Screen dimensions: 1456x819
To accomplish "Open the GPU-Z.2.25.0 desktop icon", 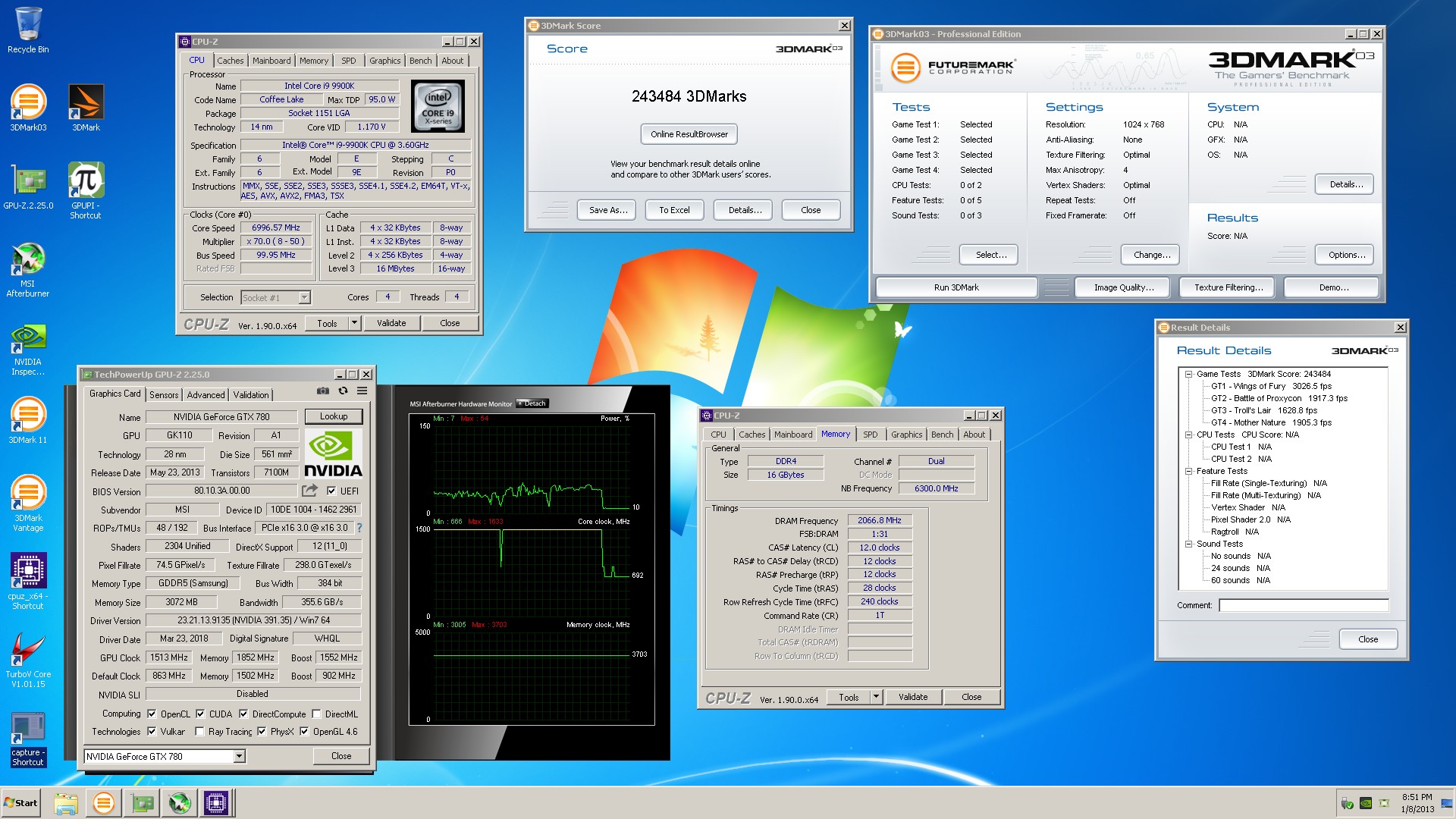I will [x=28, y=187].
